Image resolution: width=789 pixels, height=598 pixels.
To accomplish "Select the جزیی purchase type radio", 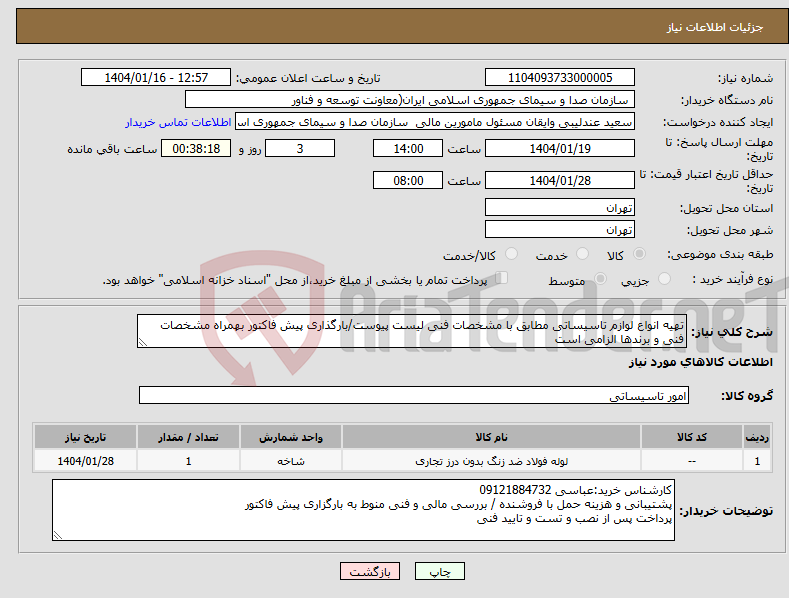I will click(x=664, y=278).
